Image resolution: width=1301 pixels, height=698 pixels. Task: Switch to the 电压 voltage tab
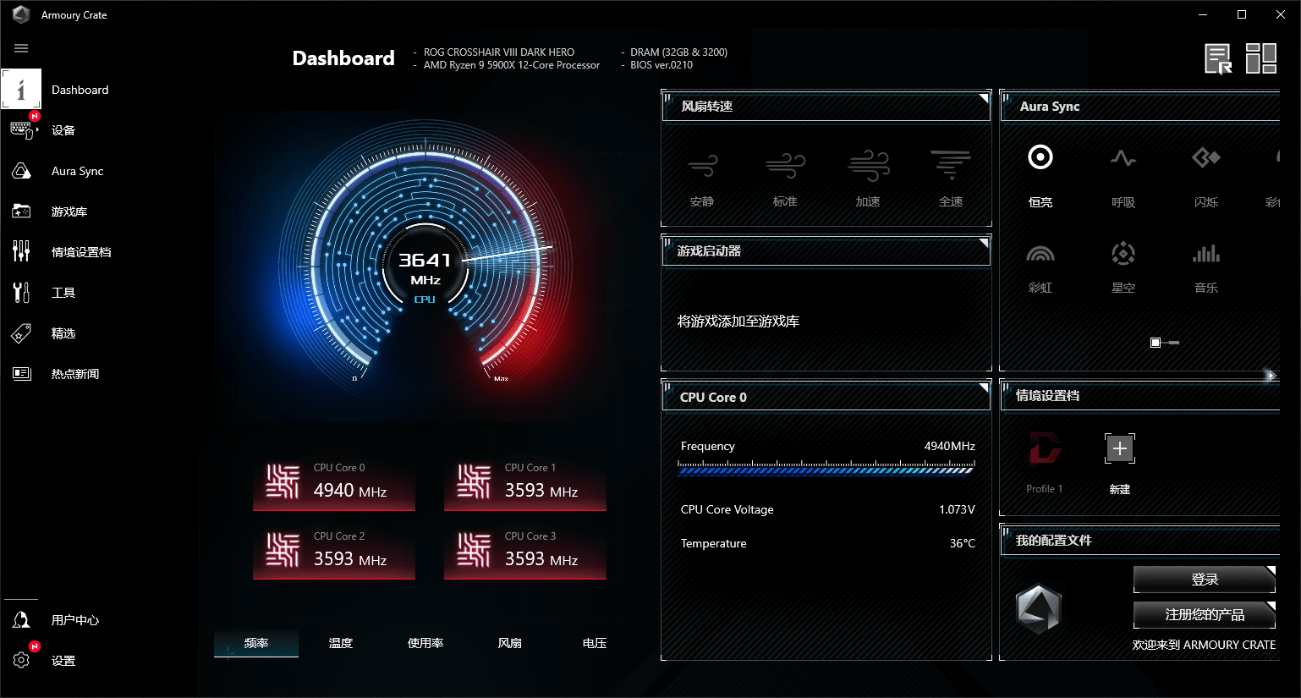pyautogui.click(x=595, y=643)
